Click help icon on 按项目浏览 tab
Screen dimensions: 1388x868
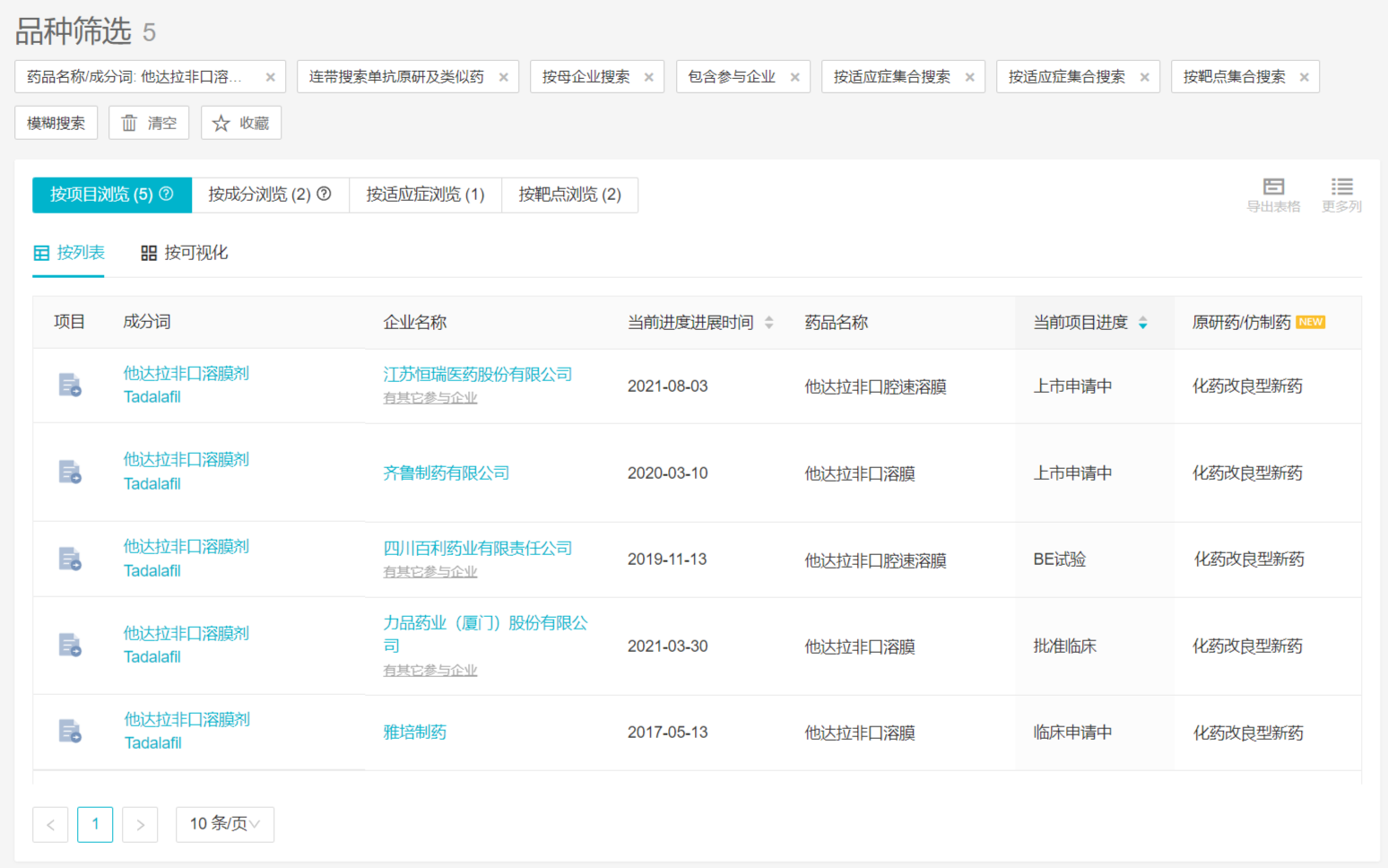point(167,194)
